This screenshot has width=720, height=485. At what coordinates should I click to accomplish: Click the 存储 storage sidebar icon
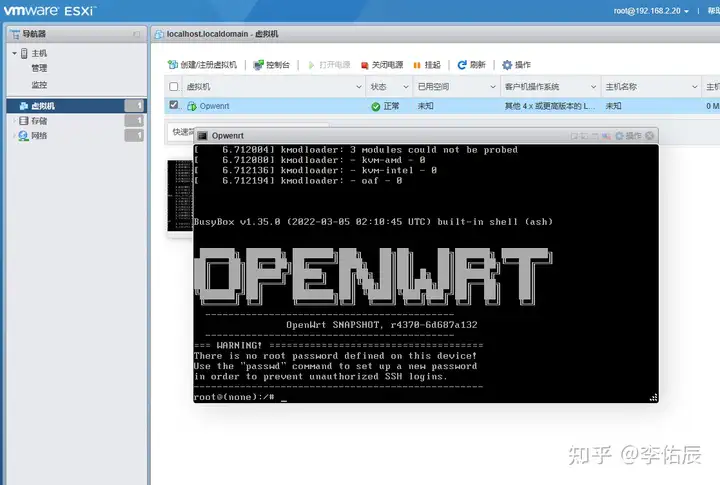tap(24, 121)
